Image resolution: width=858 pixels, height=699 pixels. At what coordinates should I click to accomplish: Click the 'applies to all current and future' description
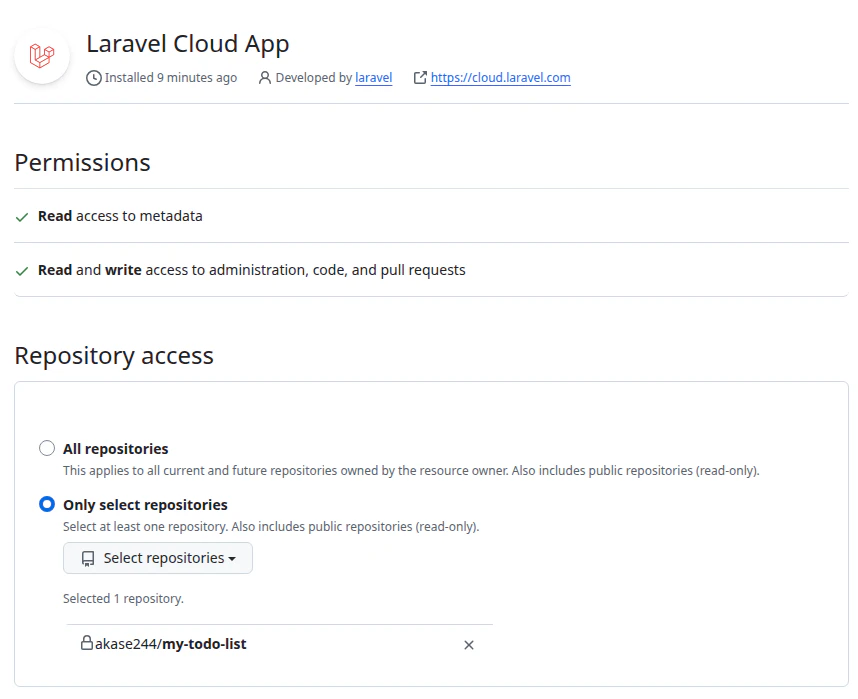(411, 471)
